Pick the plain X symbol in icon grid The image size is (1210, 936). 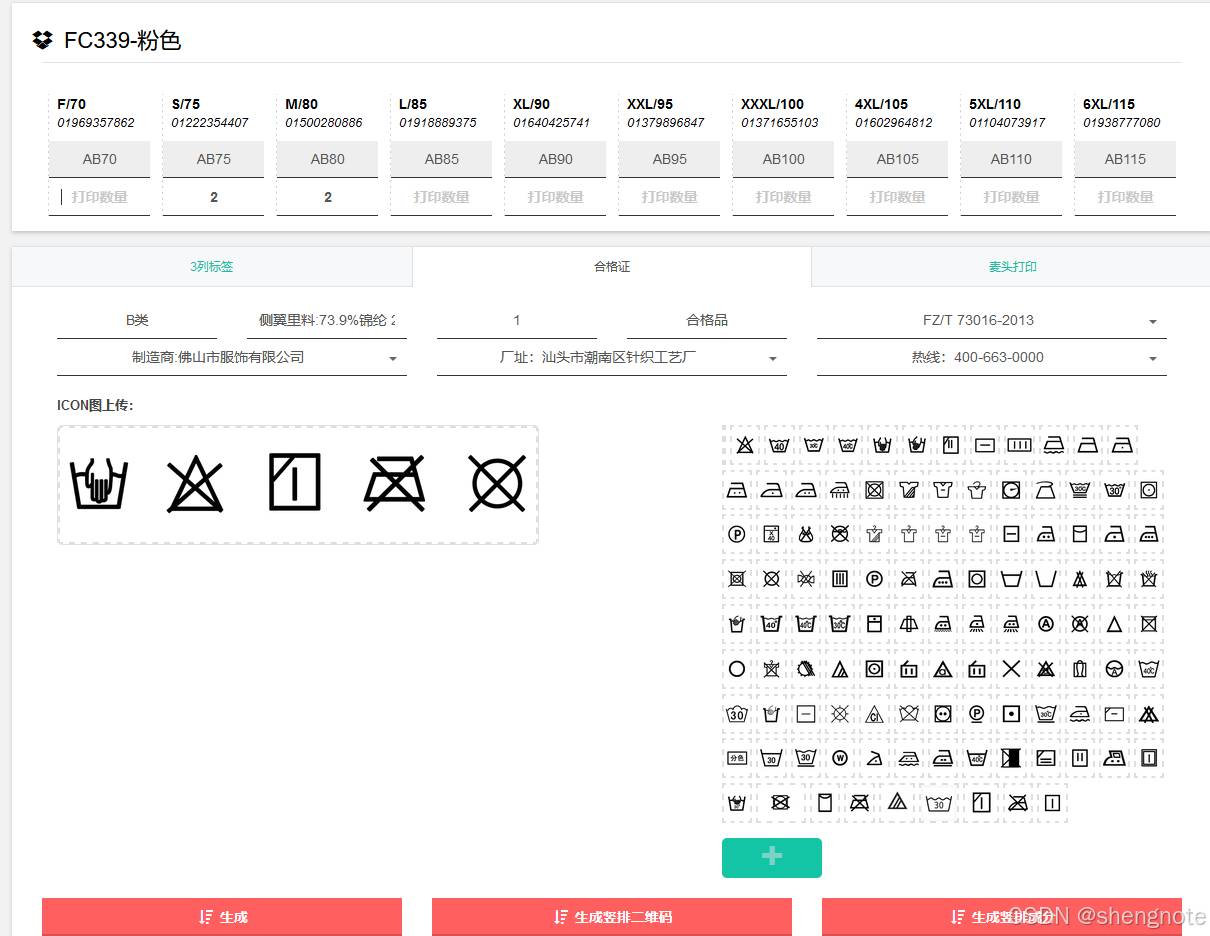pos(1011,669)
